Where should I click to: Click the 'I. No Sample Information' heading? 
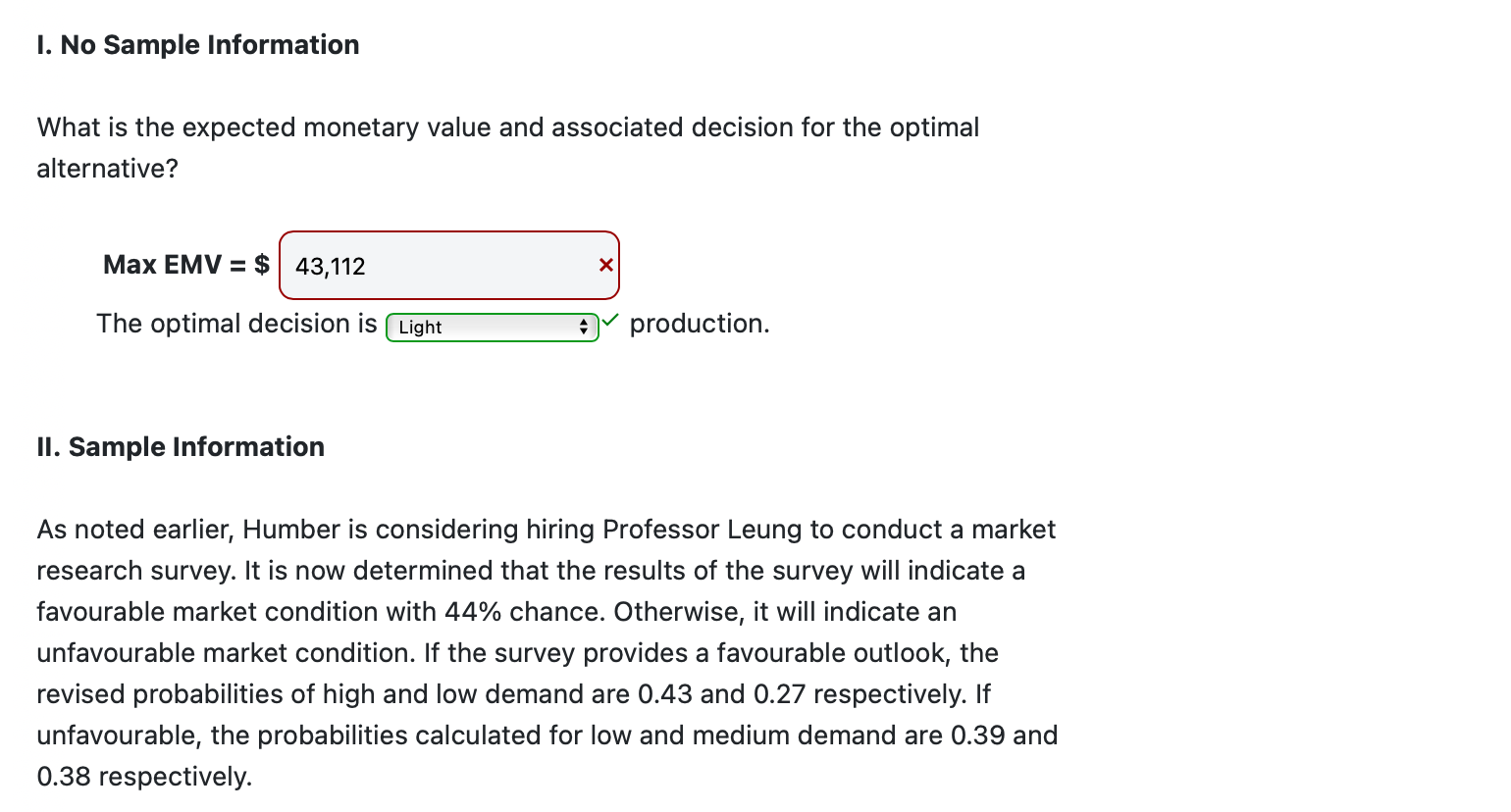pyautogui.click(x=197, y=44)
